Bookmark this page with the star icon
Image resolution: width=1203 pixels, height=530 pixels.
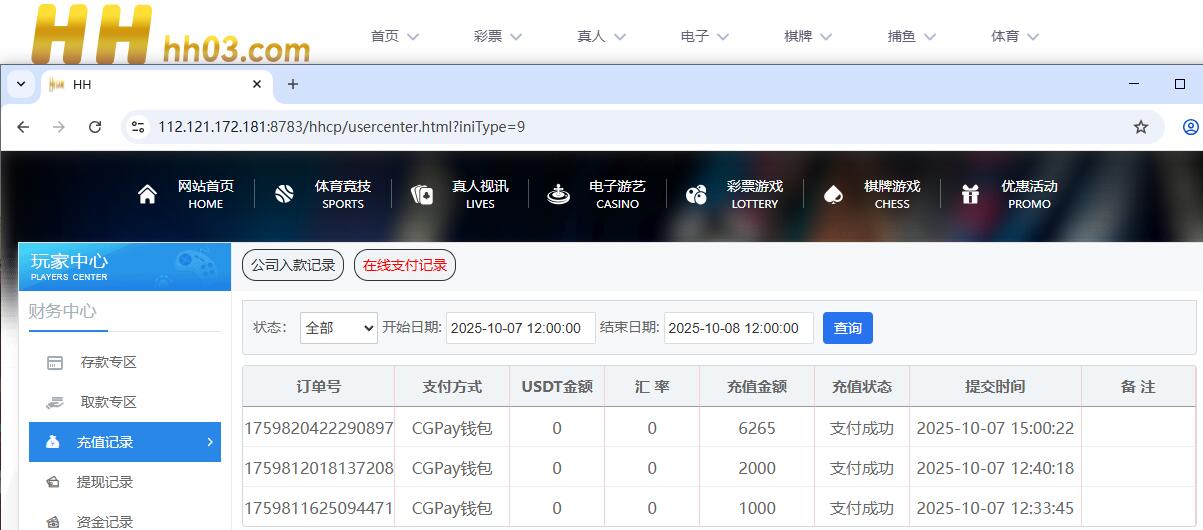pos(1140,127)
